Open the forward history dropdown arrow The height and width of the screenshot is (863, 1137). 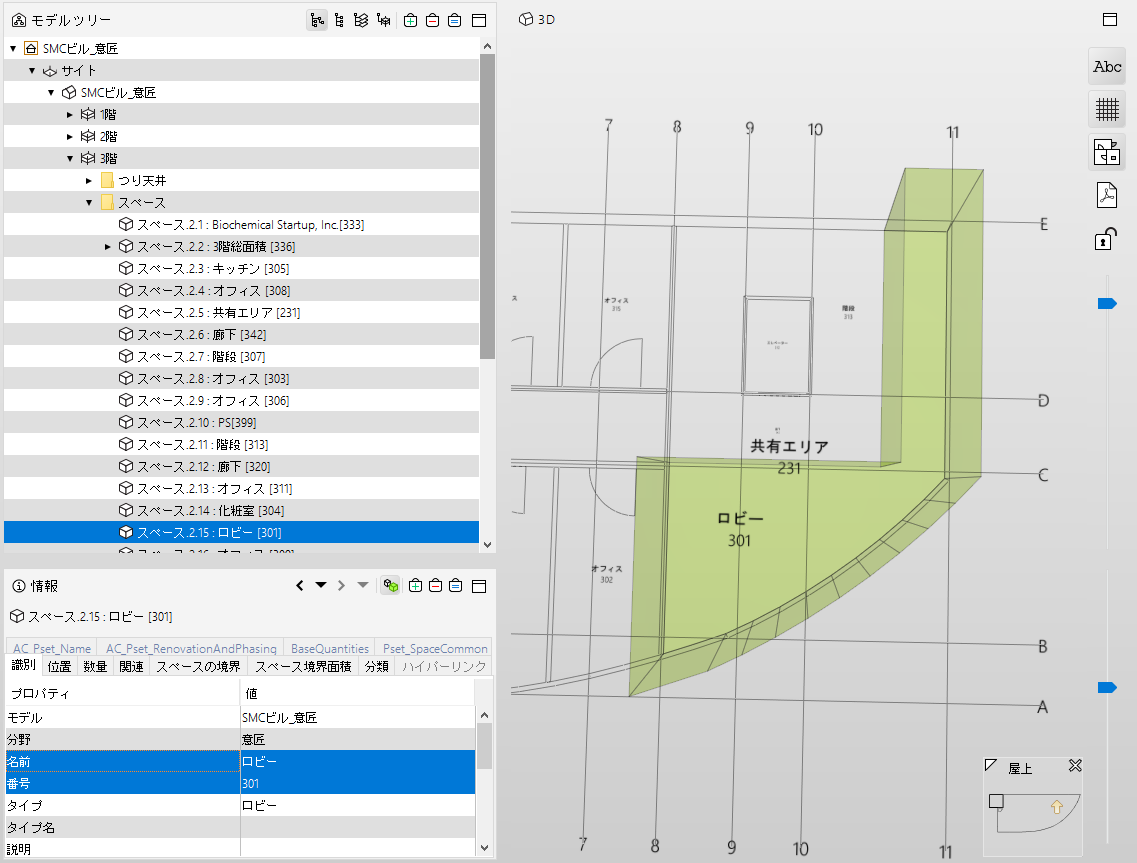(363, 585)
